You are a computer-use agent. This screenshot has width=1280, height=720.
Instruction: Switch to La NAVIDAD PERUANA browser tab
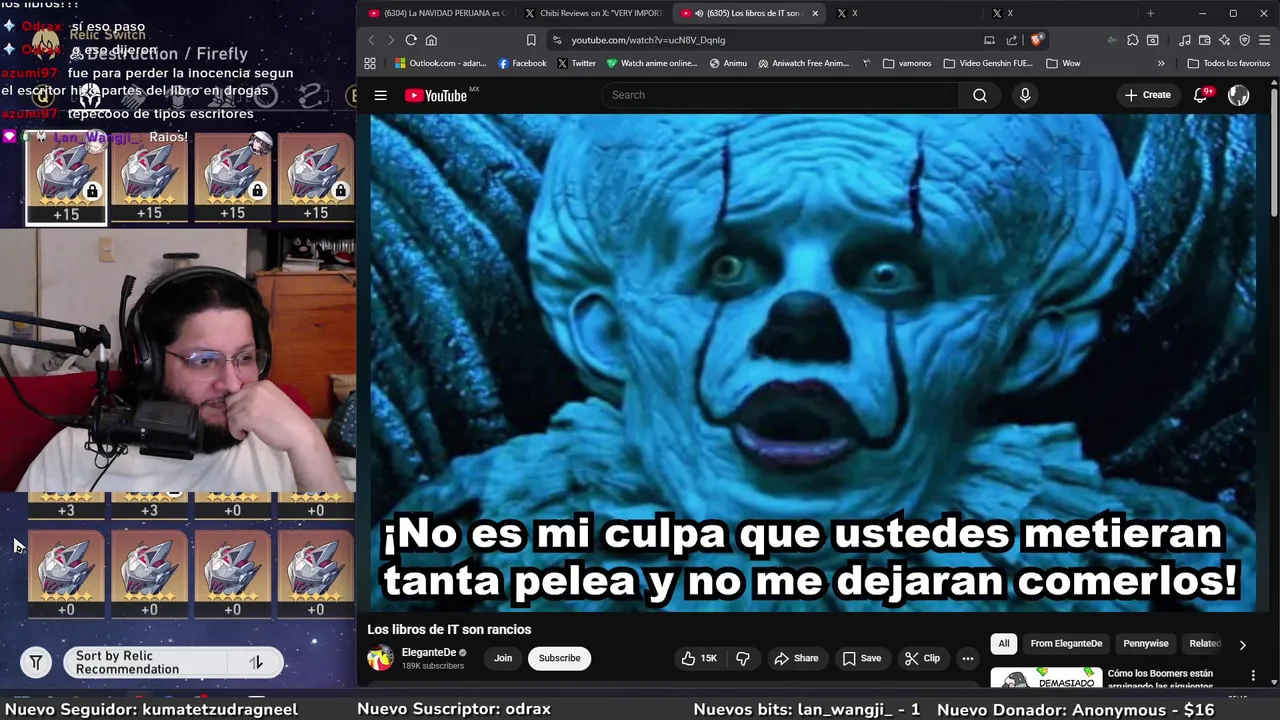pyautogui.click(x=437, y=13)
